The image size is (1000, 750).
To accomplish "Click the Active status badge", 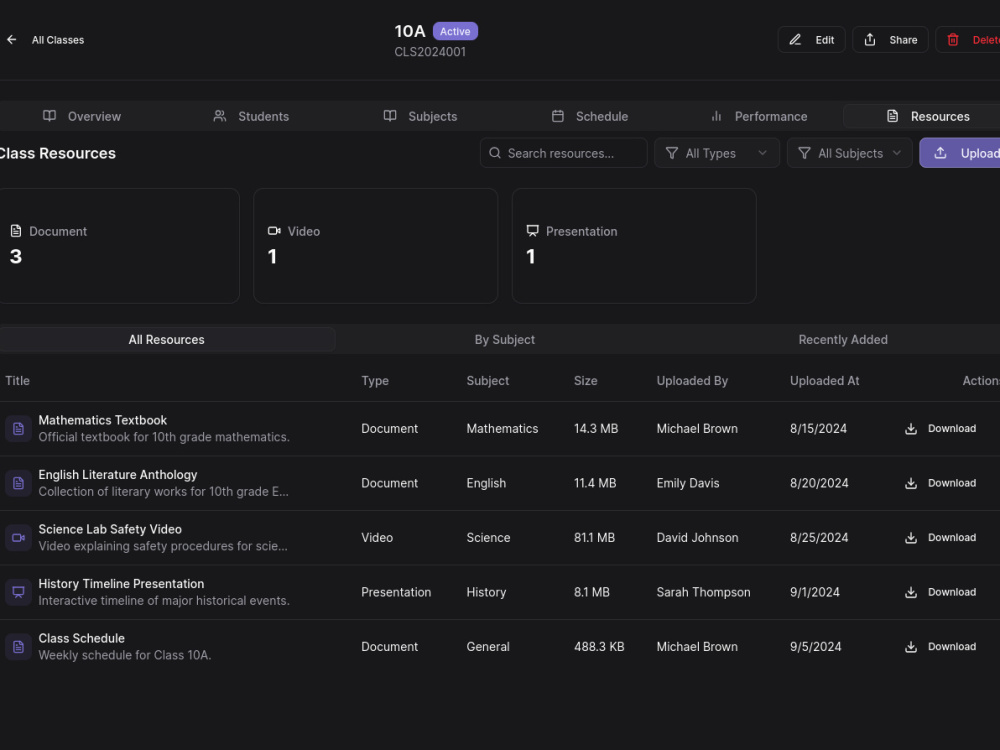I will (x=455, y=31).
